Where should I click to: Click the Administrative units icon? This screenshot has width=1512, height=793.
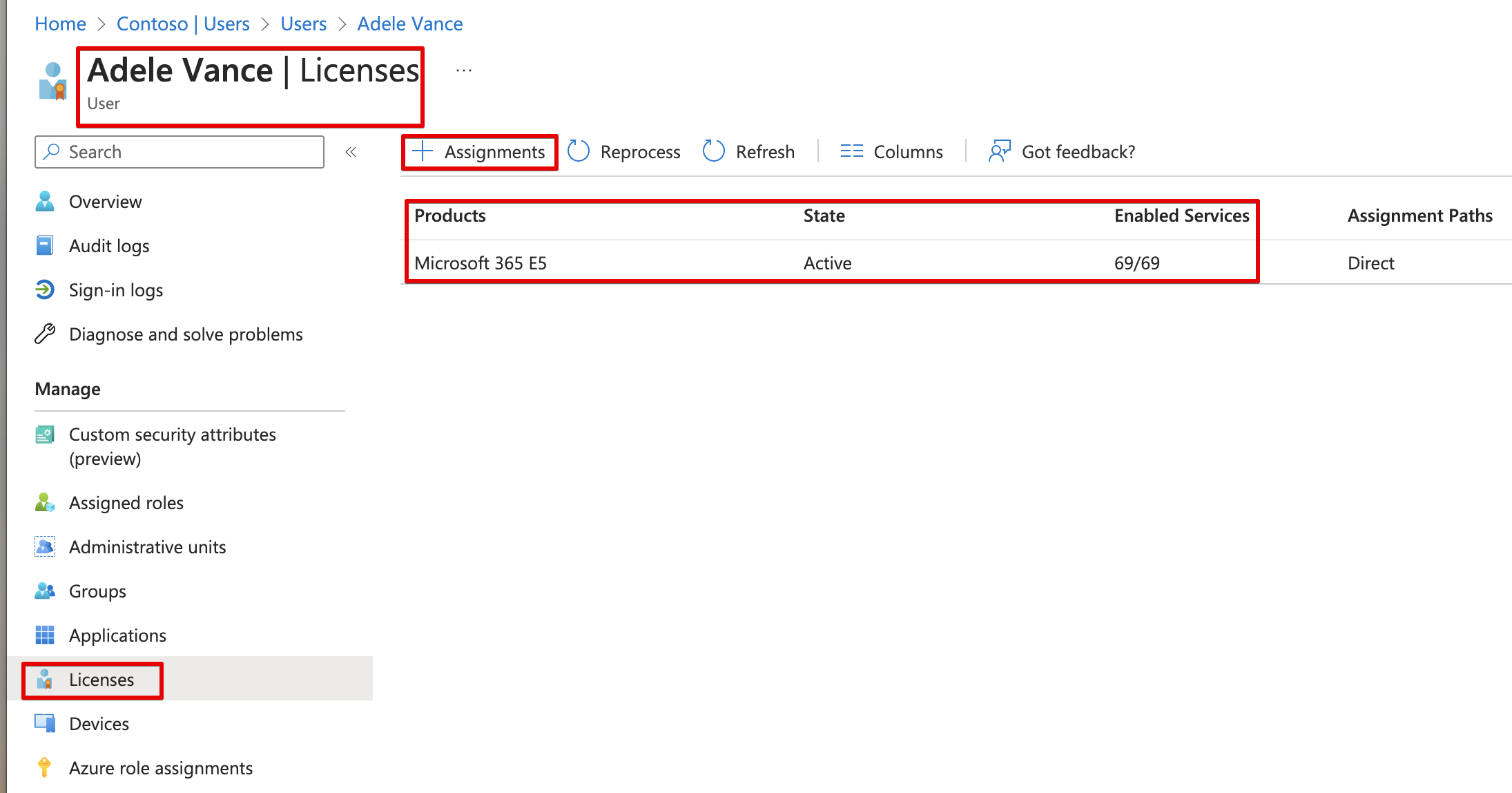coord(45,547)
